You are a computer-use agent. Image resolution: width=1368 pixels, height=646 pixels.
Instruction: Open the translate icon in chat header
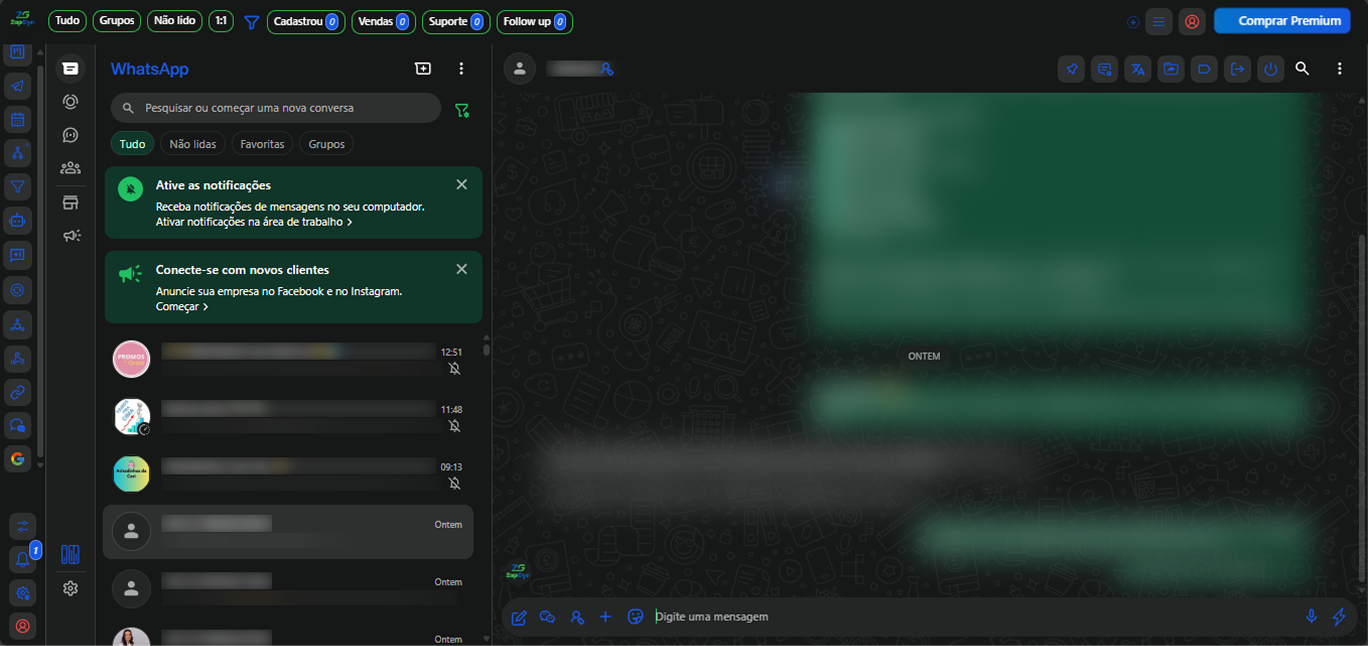1137,69
